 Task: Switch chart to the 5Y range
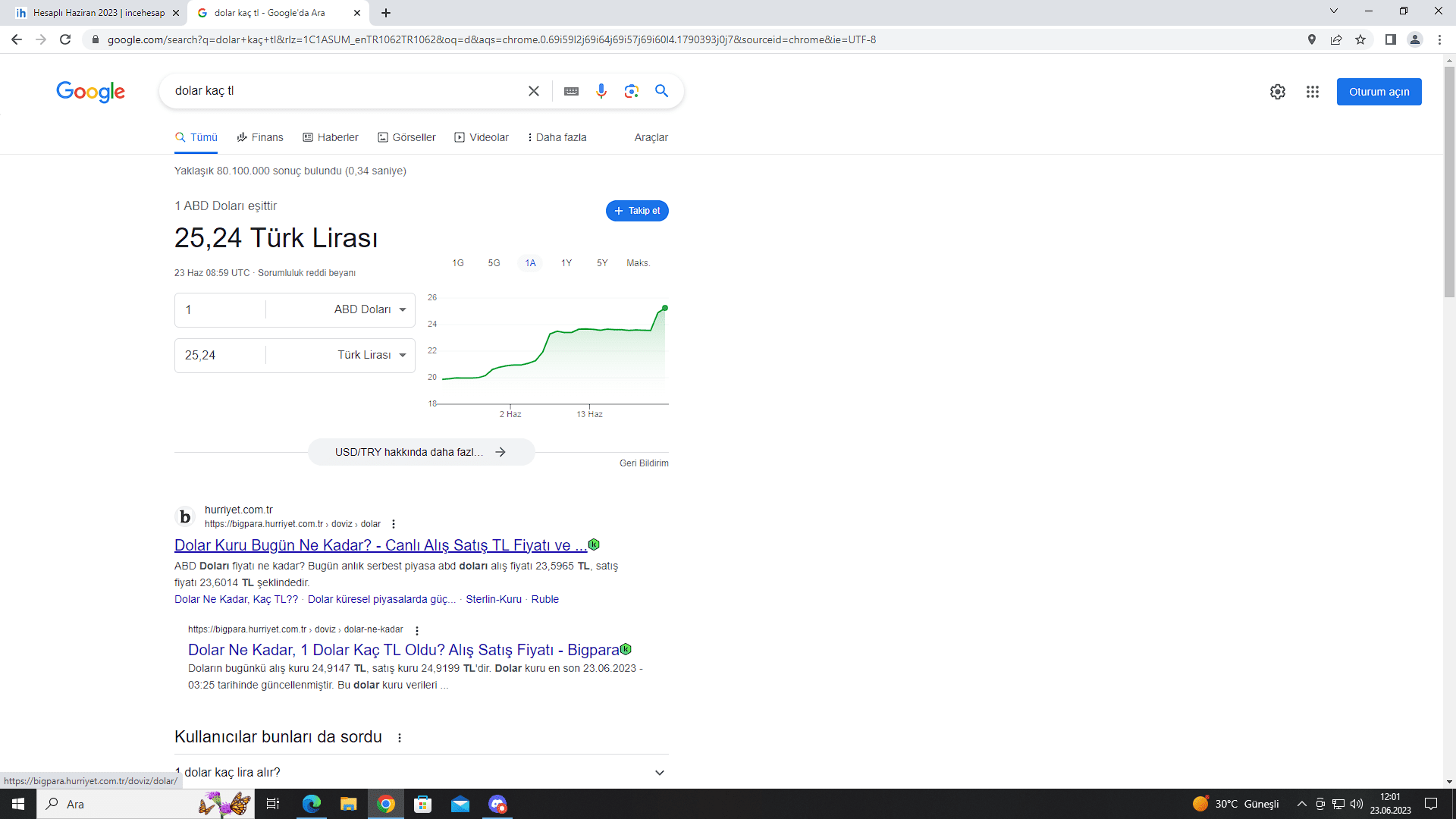point(602,263)
